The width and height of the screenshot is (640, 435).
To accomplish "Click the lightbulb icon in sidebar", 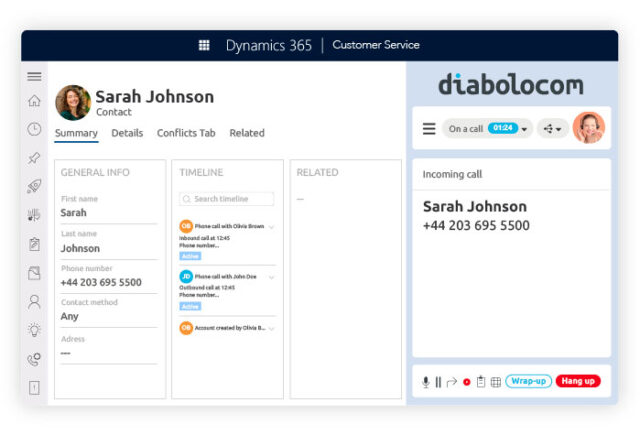I will (x=34, y=330).
